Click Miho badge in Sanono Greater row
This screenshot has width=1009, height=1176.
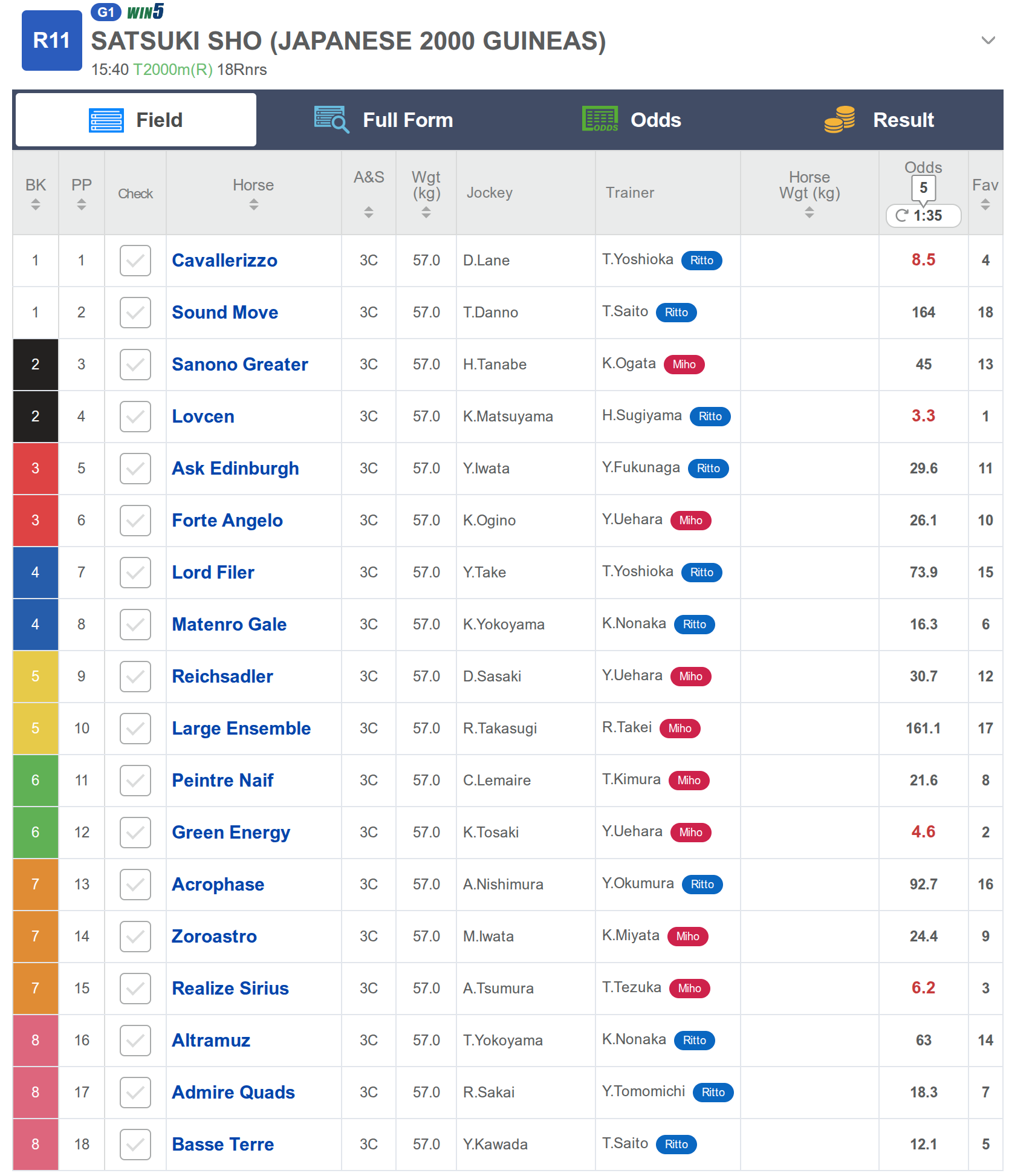coord(684,364)
